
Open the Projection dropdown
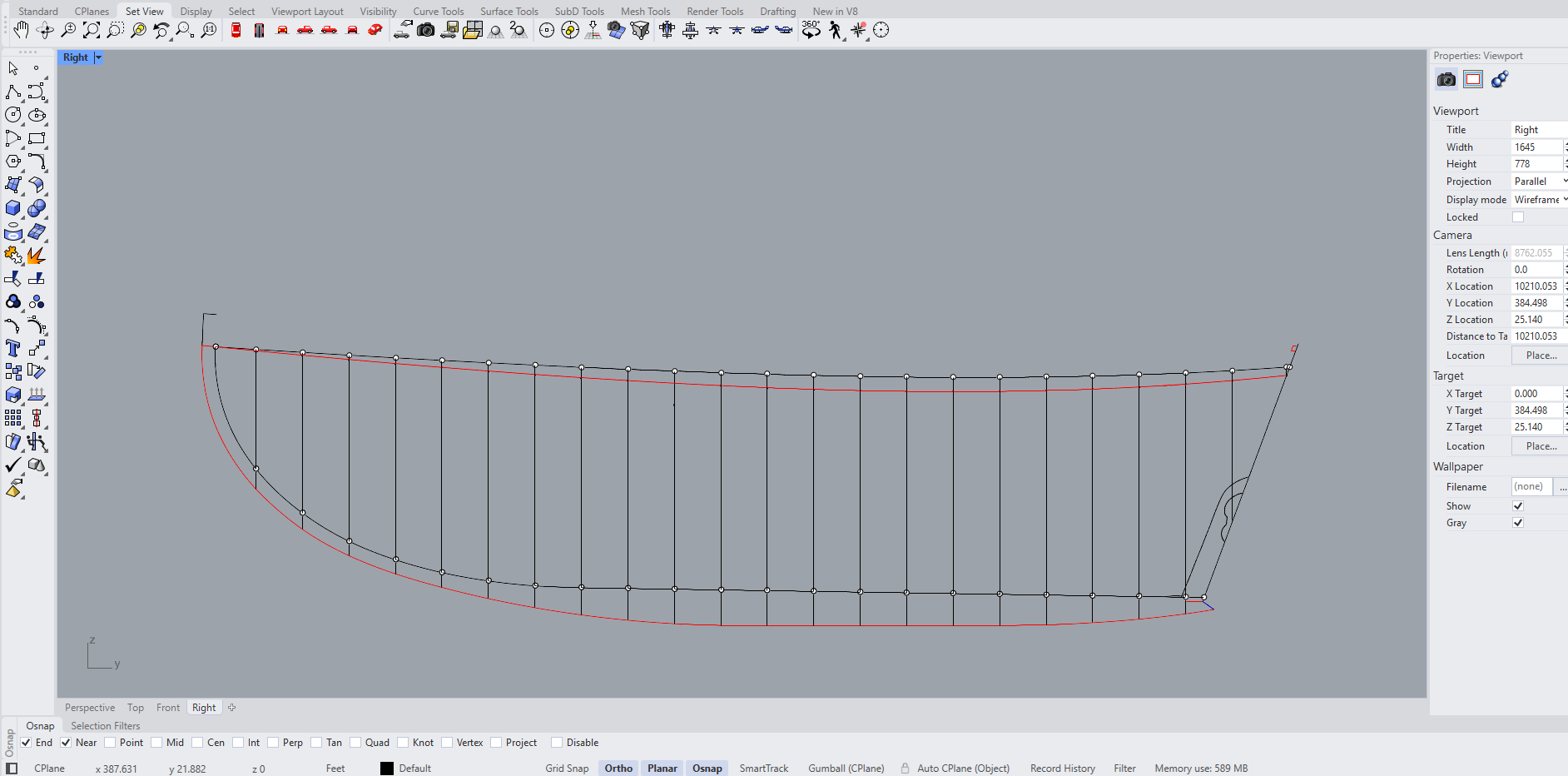[x=1539, y=182]
